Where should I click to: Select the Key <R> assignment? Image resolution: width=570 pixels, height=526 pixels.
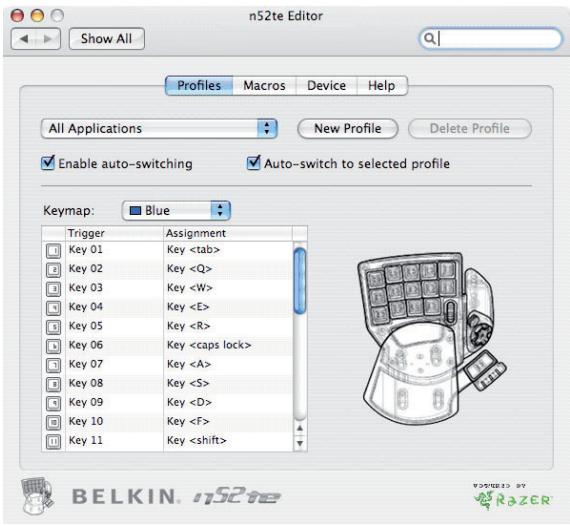pyautogui.click(x=189, y=326)
